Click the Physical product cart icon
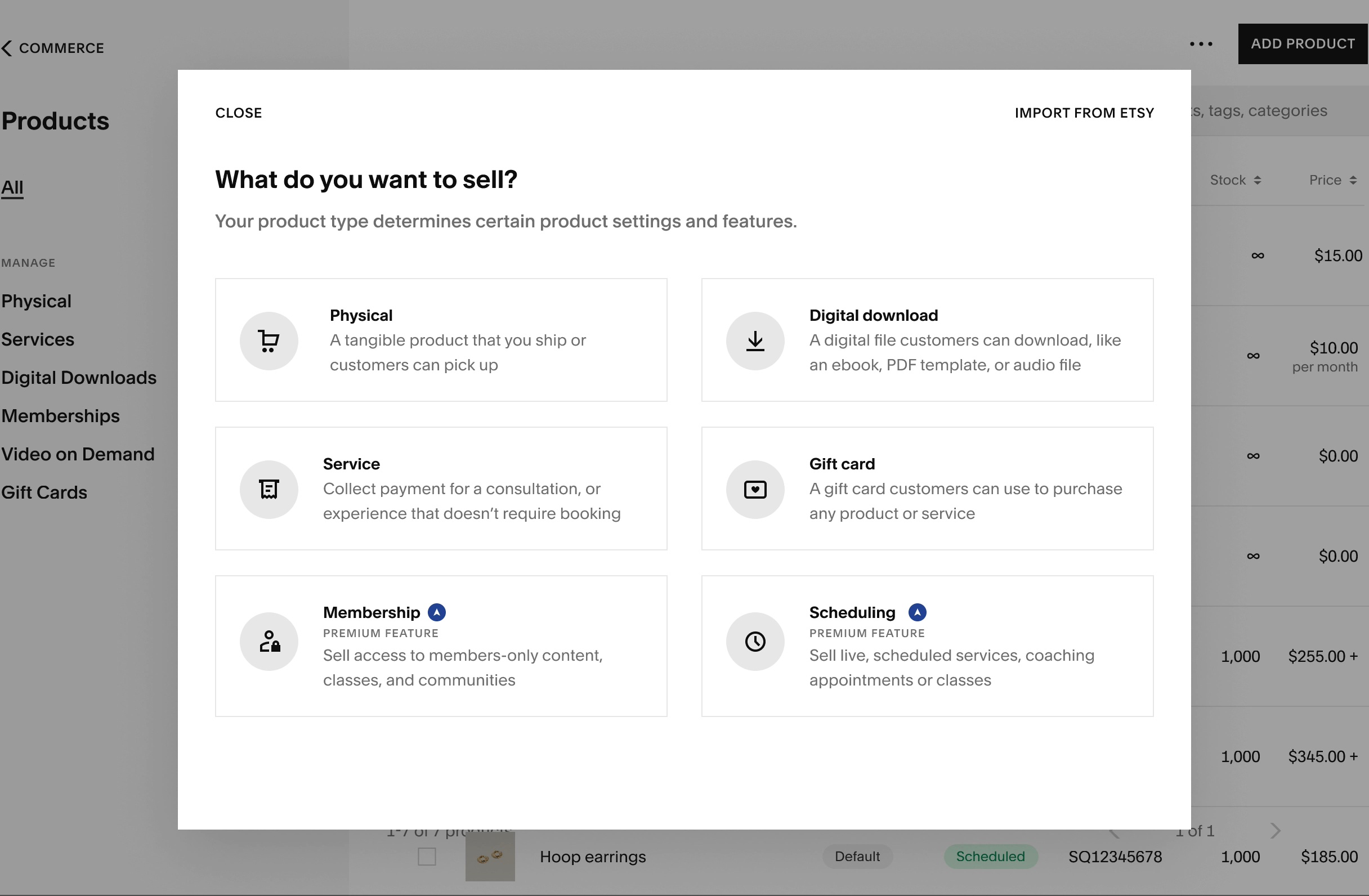Viewport: 1369px width, 896px height. 269,341
